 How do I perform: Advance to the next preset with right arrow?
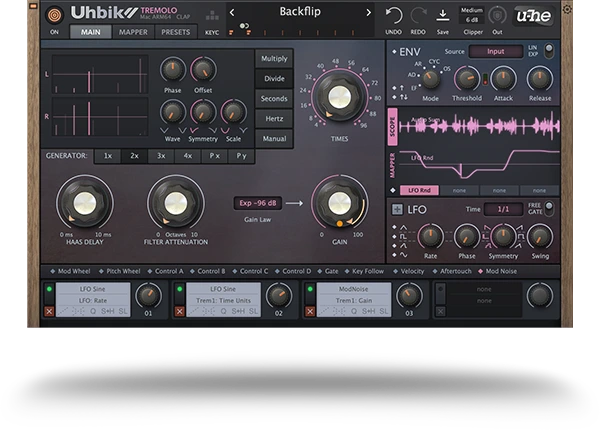tap(368, 13)
